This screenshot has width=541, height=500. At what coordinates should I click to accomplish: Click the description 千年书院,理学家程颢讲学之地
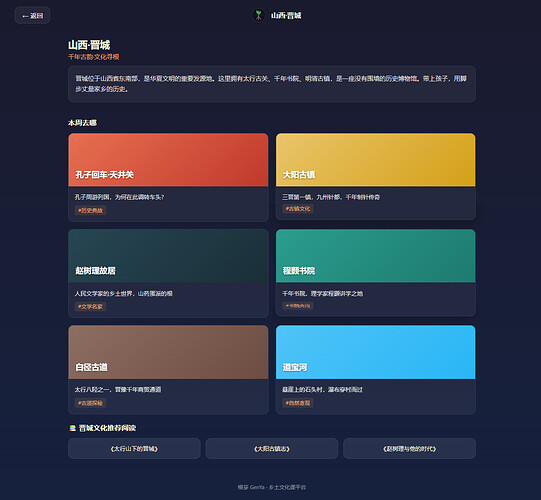point(323,293)
